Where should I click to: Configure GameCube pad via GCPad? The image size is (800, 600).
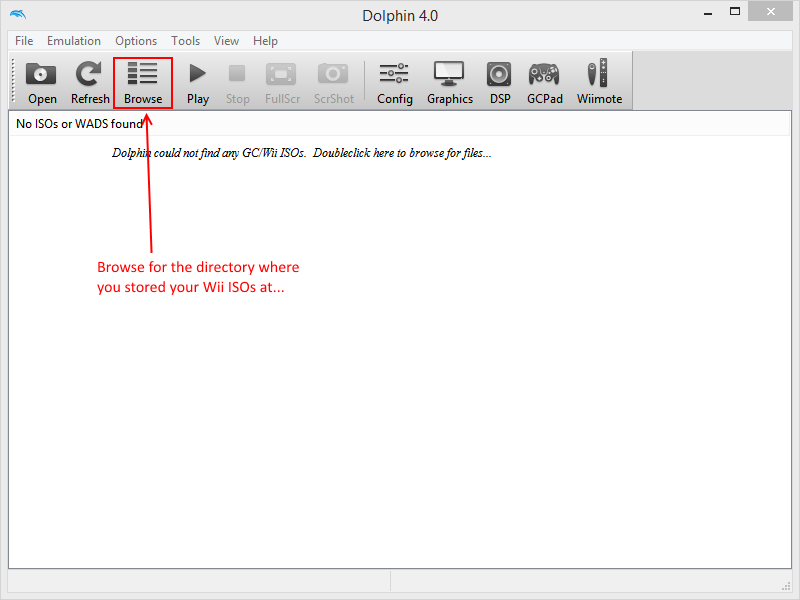[544, 83]
